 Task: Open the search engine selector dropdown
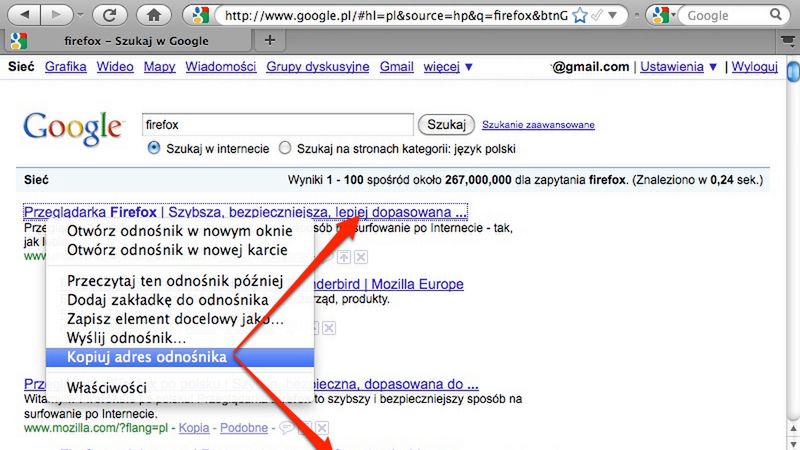coord(673,15)
